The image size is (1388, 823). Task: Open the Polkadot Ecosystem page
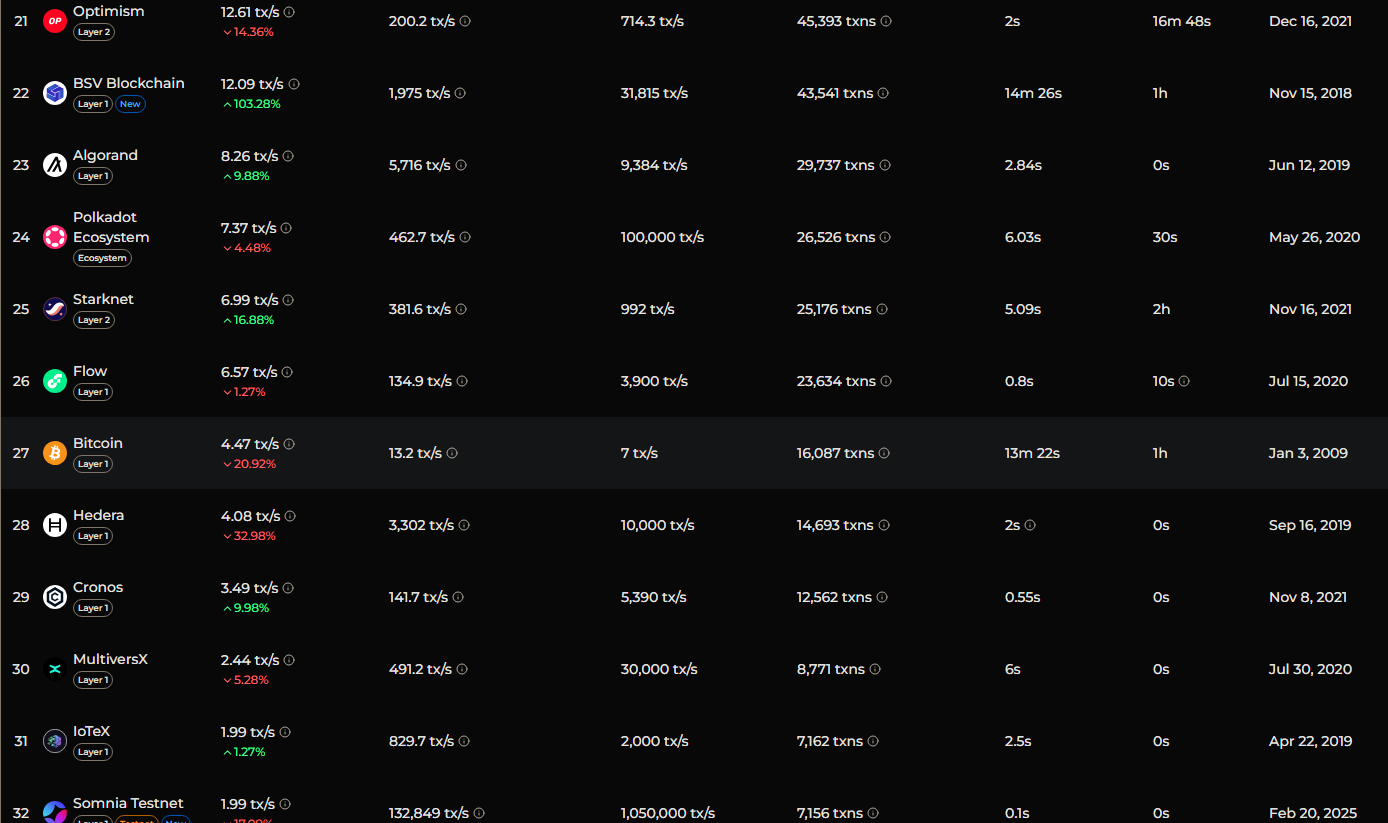[111, 227]
